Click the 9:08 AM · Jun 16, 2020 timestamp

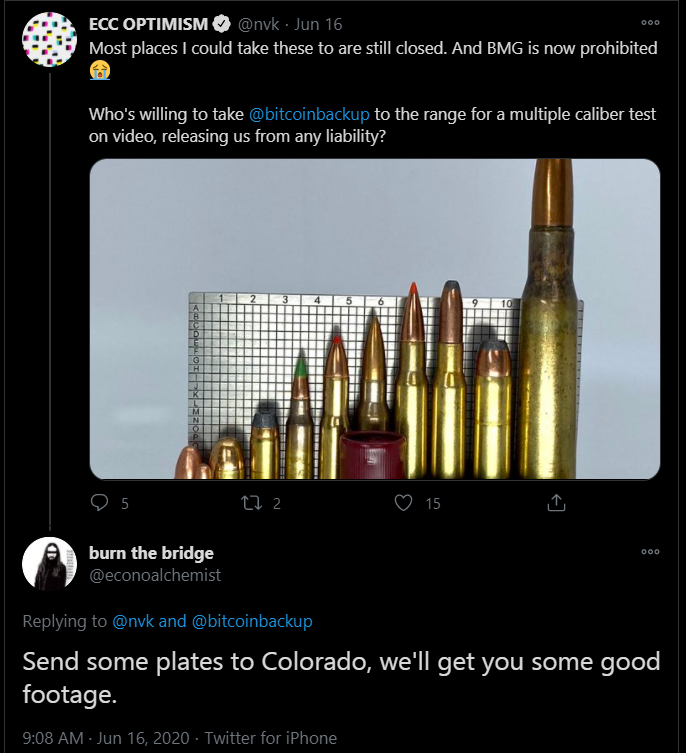pos(104,738)
